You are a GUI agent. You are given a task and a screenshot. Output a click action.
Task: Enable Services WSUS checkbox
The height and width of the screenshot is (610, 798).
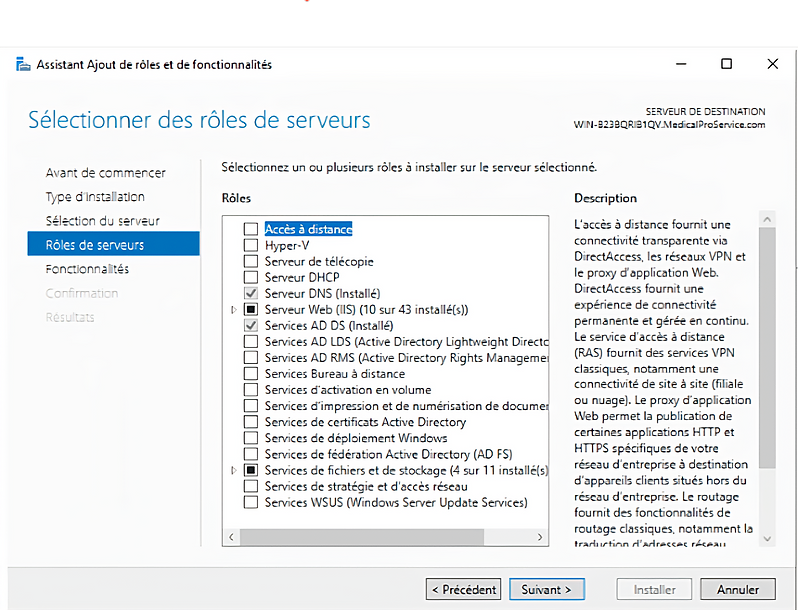tap(250, 502)
